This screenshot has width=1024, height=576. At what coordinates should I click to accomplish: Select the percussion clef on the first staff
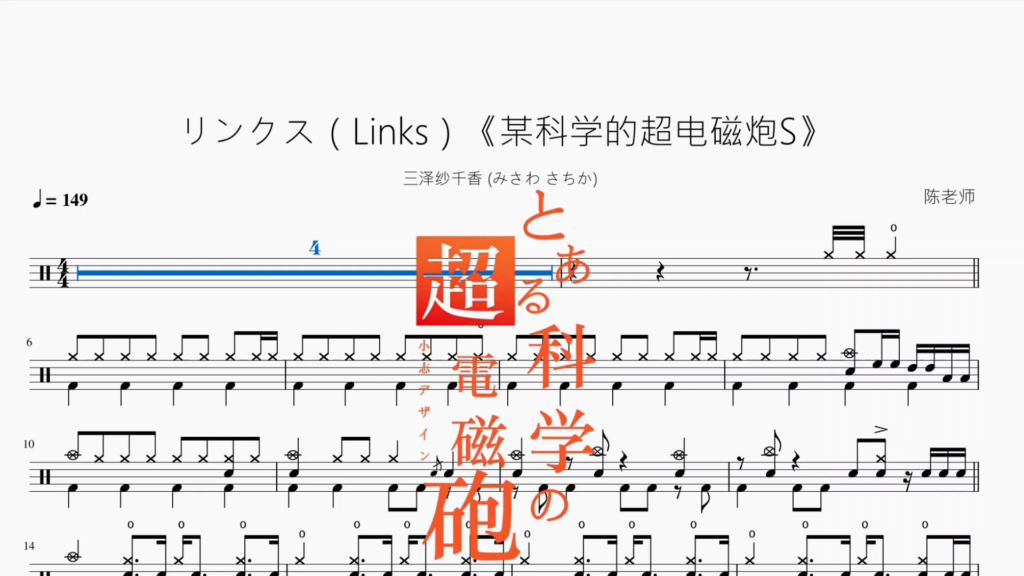pos(44,273)
